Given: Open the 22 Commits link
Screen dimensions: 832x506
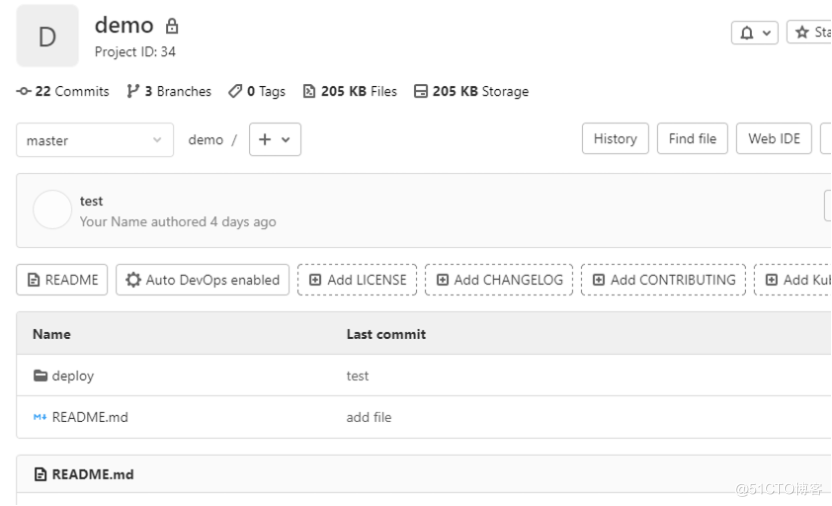Looking at the screenshot, I should tap(63, 91).
